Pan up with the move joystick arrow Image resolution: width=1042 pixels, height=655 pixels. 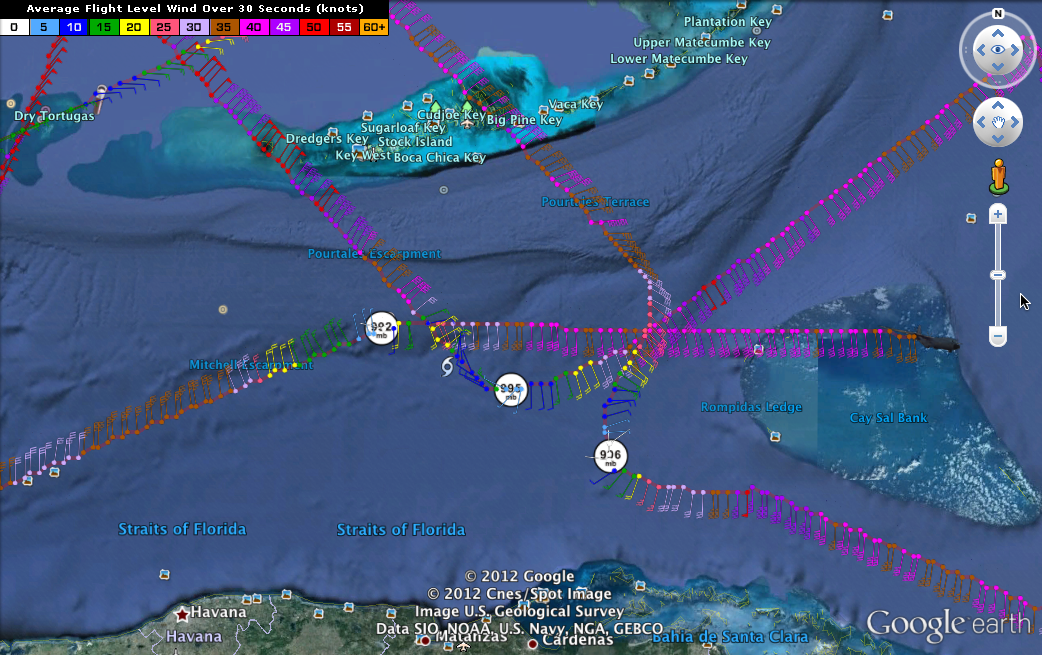coord(997,107)
